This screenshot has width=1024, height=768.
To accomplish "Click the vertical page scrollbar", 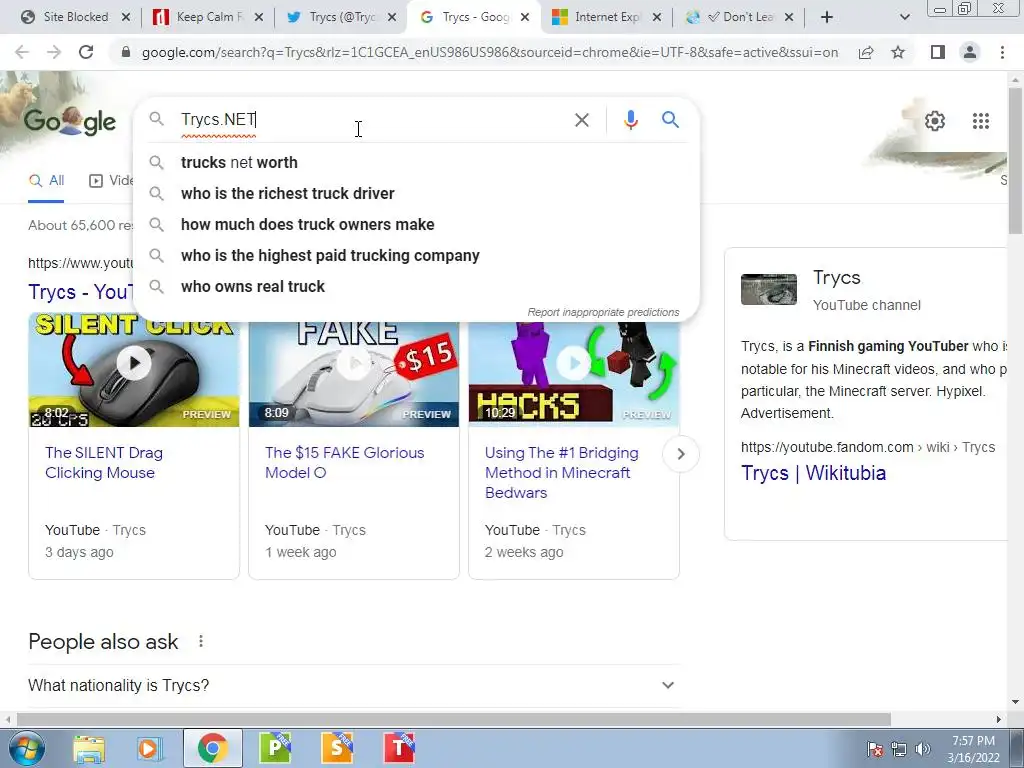I will coord(1015,160).
